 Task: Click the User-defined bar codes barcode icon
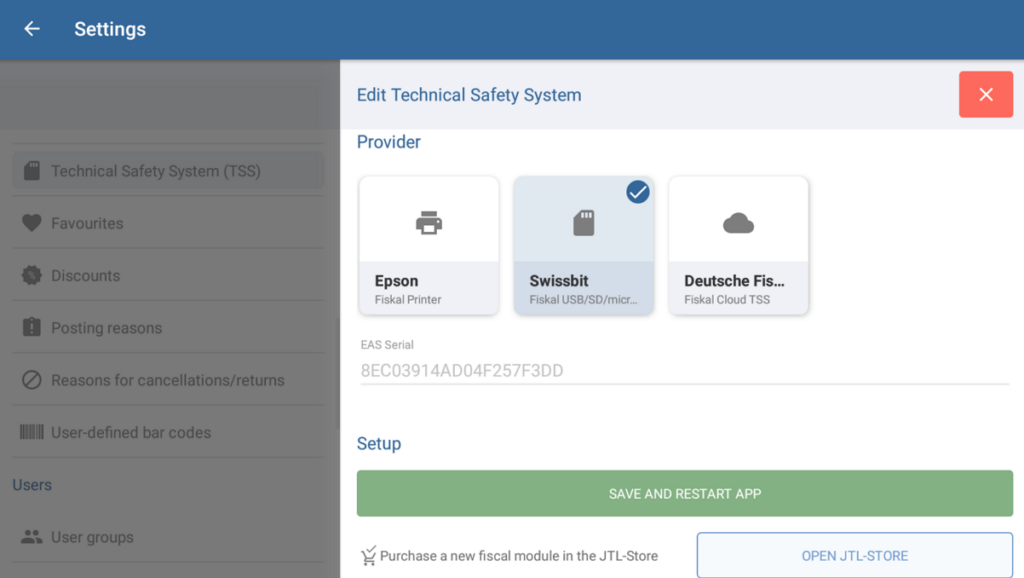pyautogui.click(x=32, y=432)
